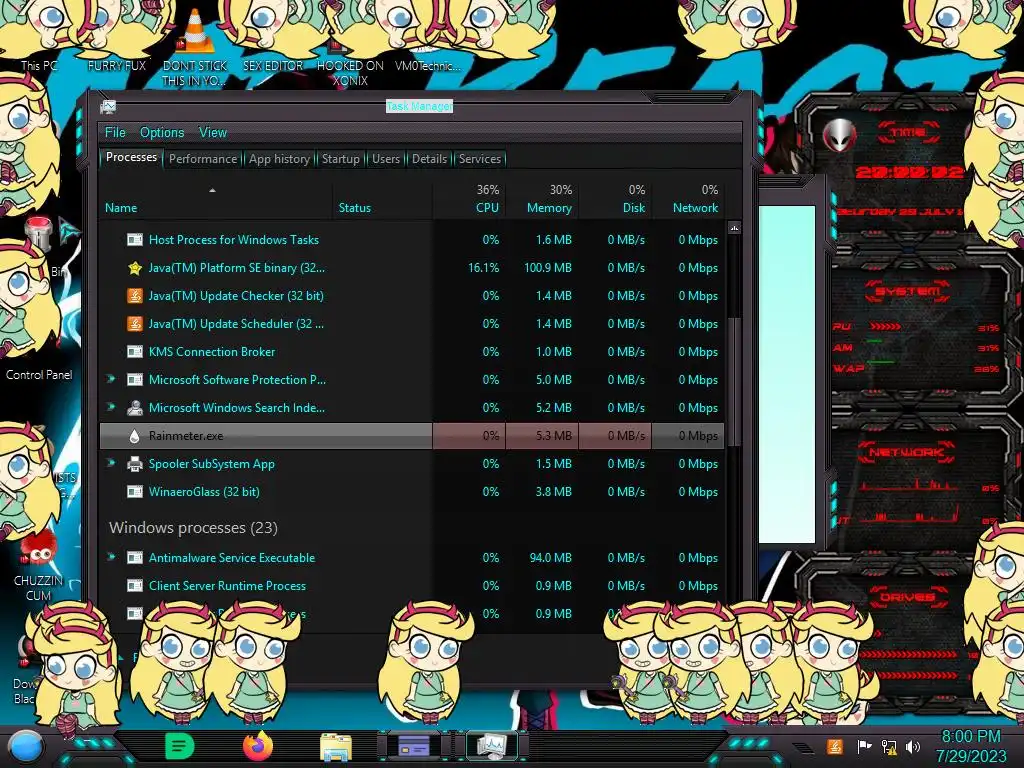
Task: Click the Host Process for Windows Tasks icon
Action: tap(135, 240)
